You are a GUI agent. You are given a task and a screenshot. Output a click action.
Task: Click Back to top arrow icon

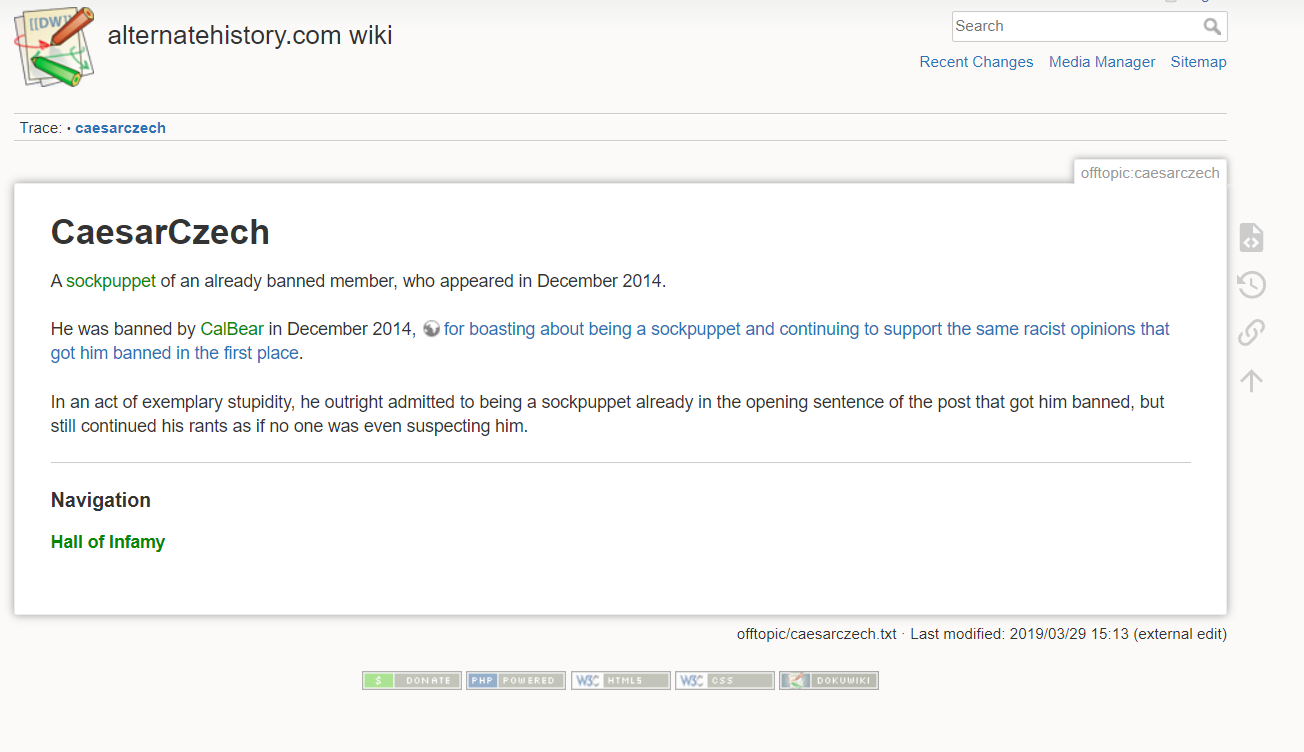click(x=1251, y=380)
